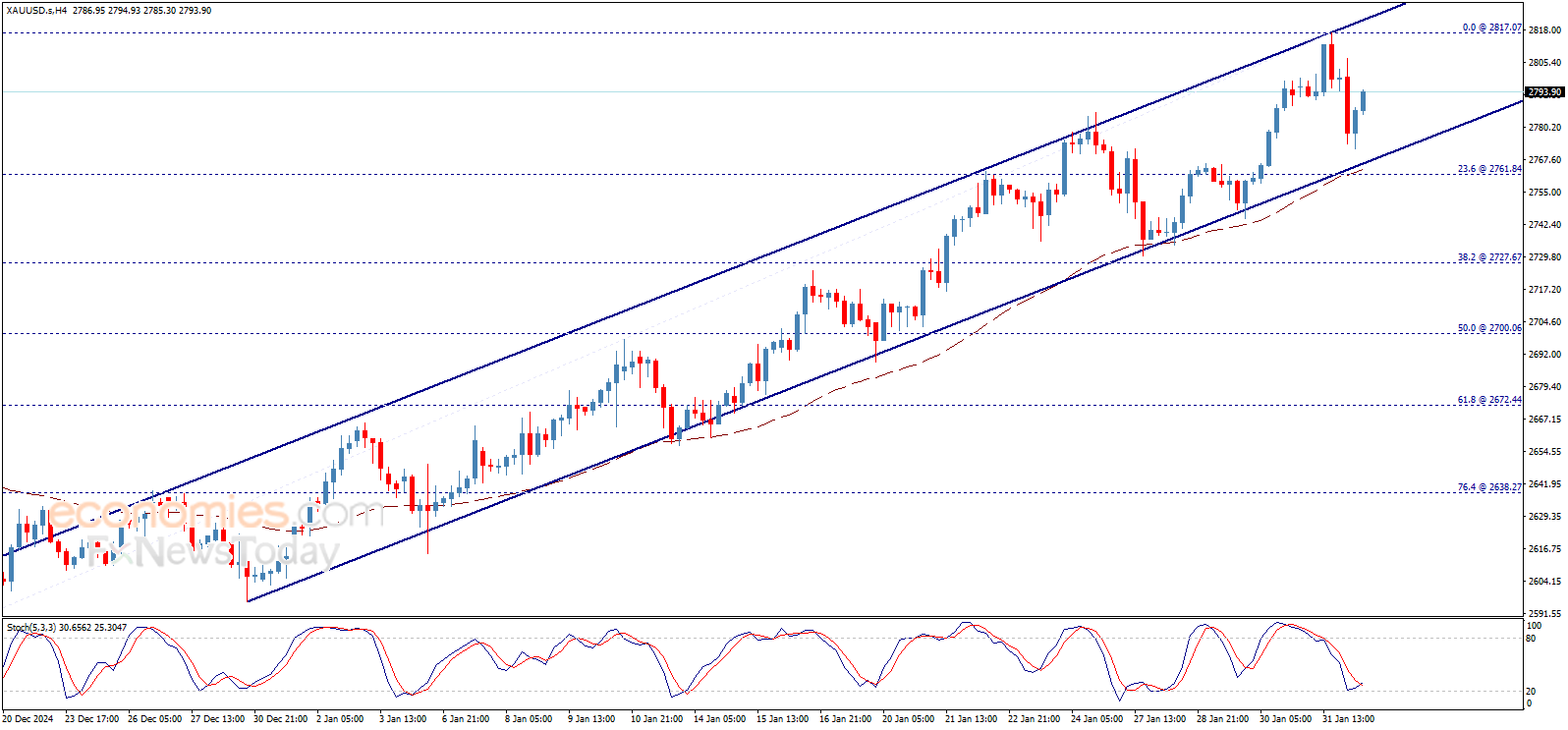
Task: Click the 2818.00 price axis label
Action: pos(1544,30)
